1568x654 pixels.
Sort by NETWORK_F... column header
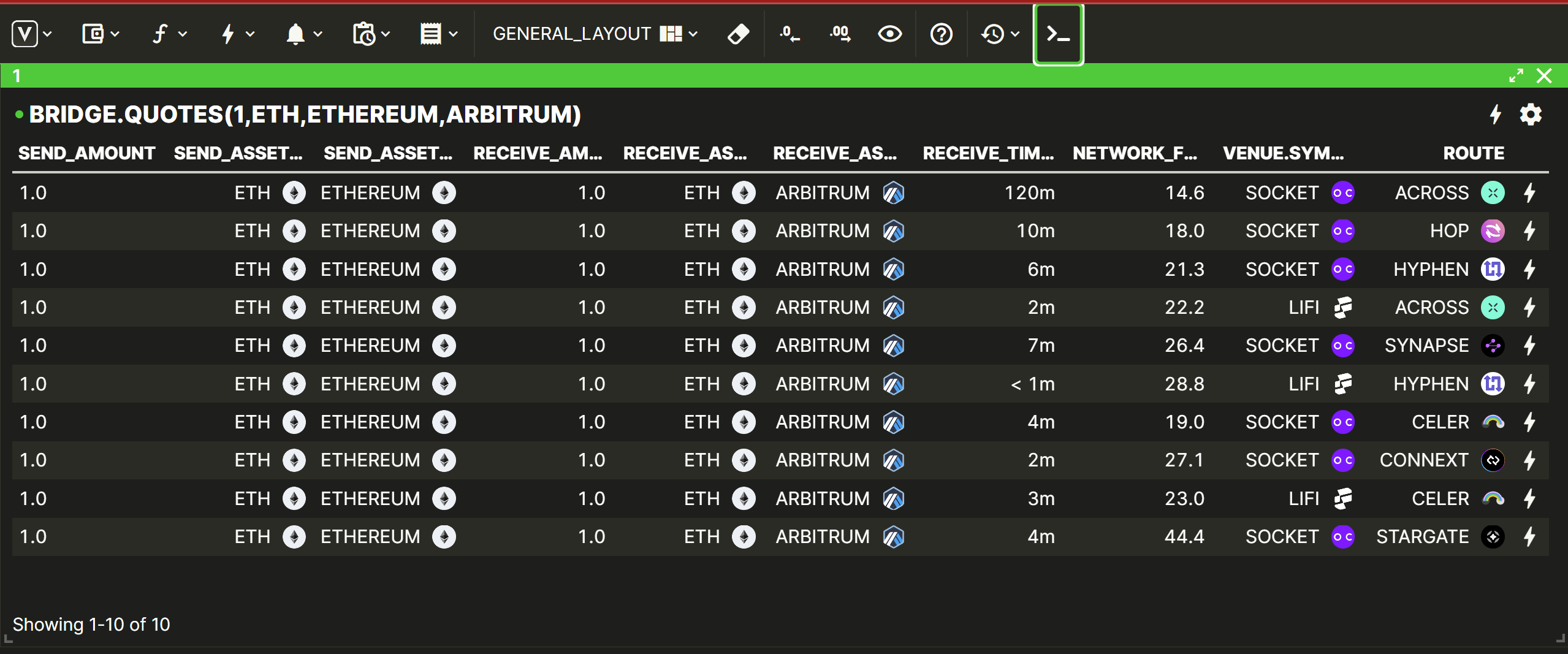[x=1135, y=153]
